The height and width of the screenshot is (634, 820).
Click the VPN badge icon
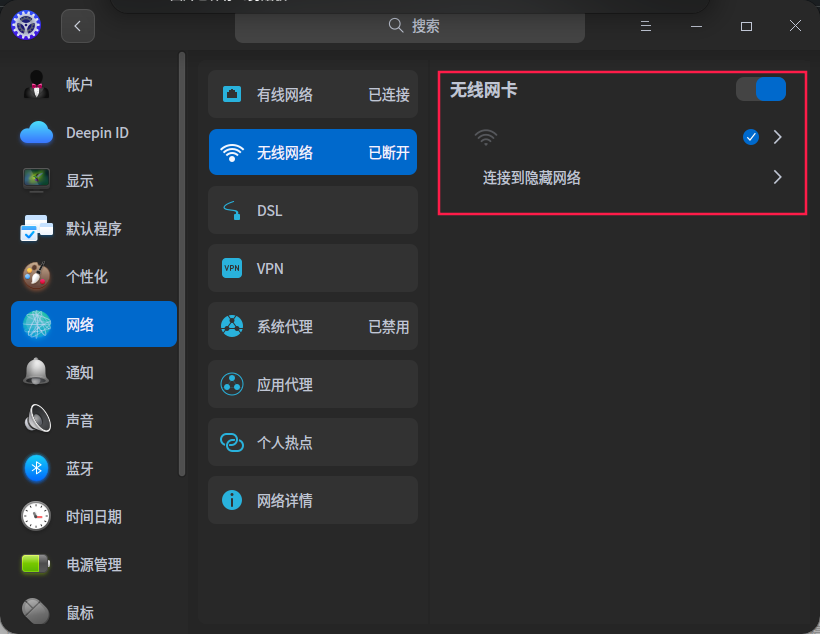232,268
